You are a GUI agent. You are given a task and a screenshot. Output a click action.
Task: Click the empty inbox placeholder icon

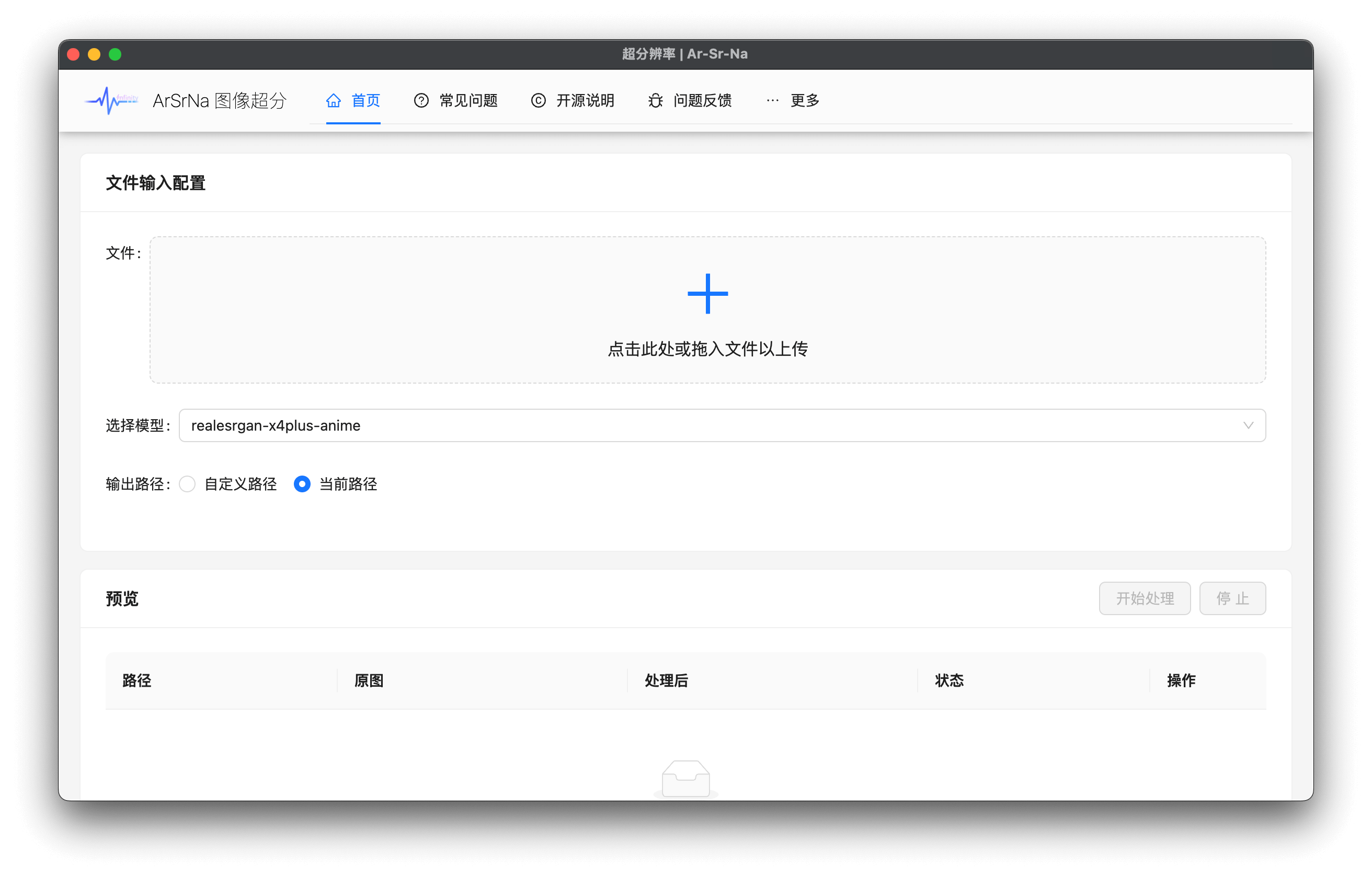point(685,779)
